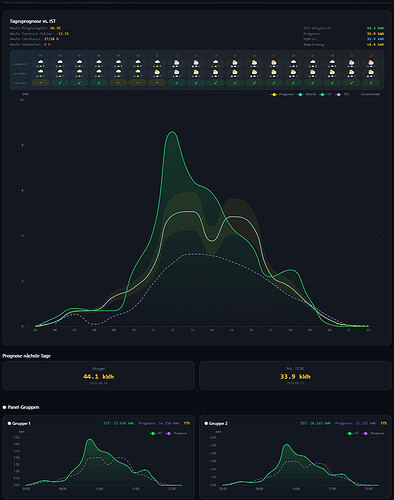Toggle the green IST series in main legend
The height and width of the screenshot is (500, 394).
(x=325, y=94)
